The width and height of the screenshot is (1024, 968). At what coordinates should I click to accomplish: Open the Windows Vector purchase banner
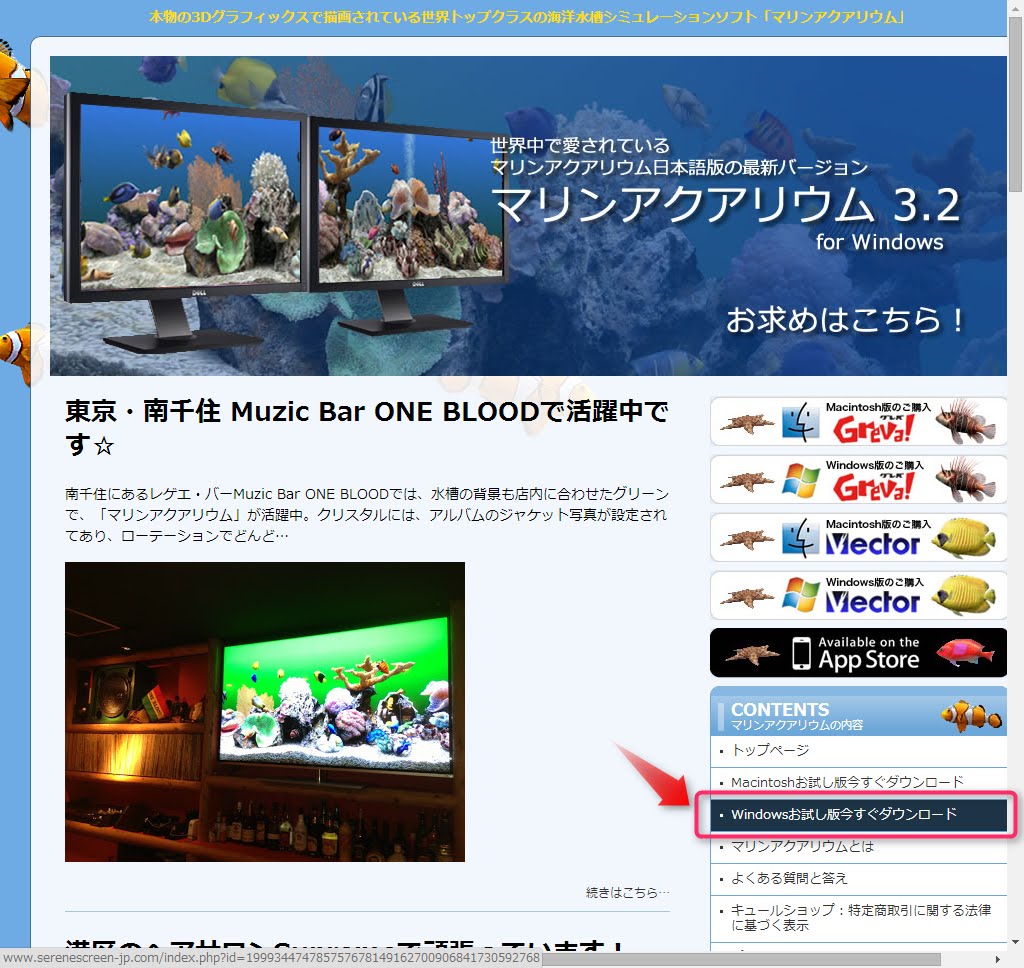tap(858, 596)
